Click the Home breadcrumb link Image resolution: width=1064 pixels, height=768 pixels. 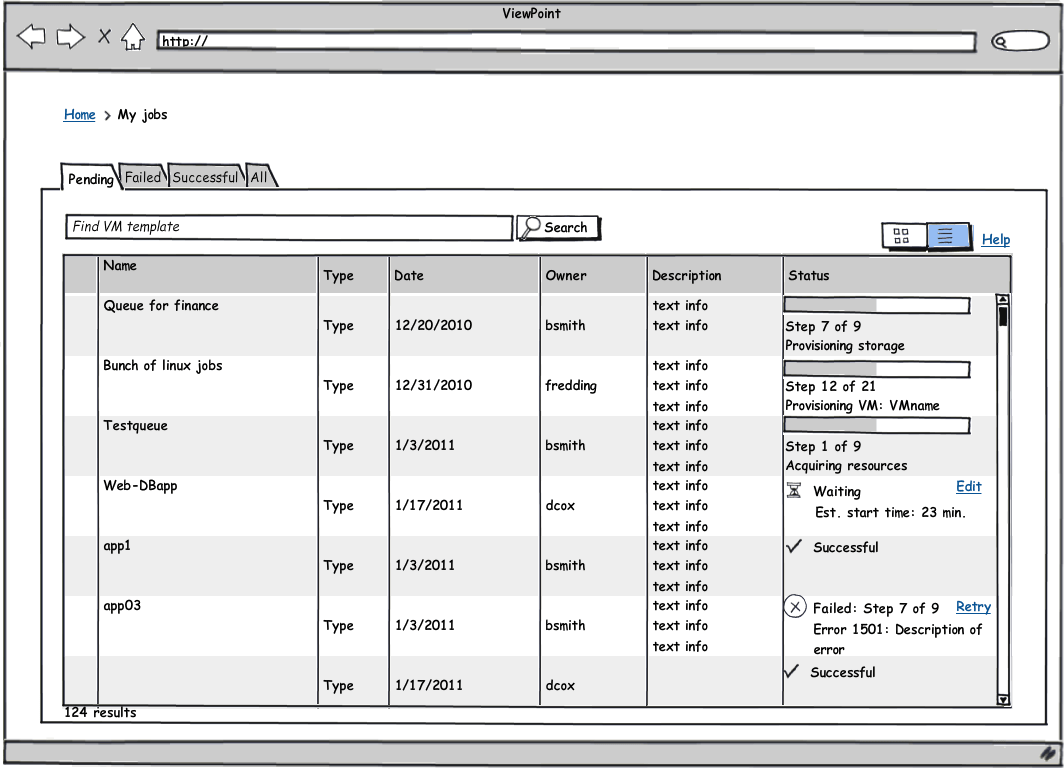pos(79,115)
